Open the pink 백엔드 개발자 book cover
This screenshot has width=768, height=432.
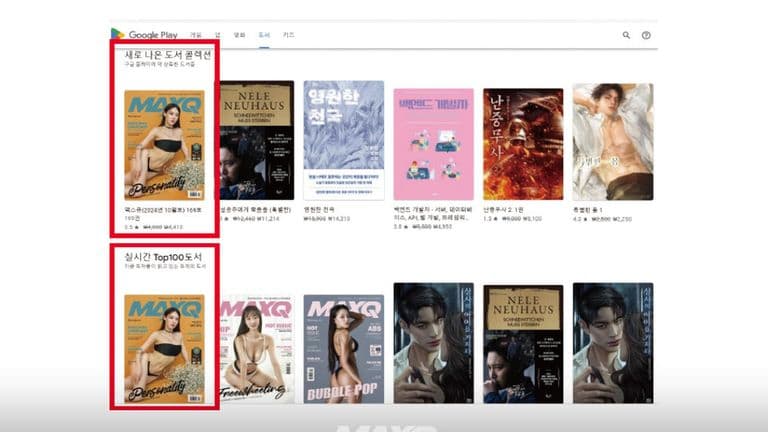coord(433,145)
